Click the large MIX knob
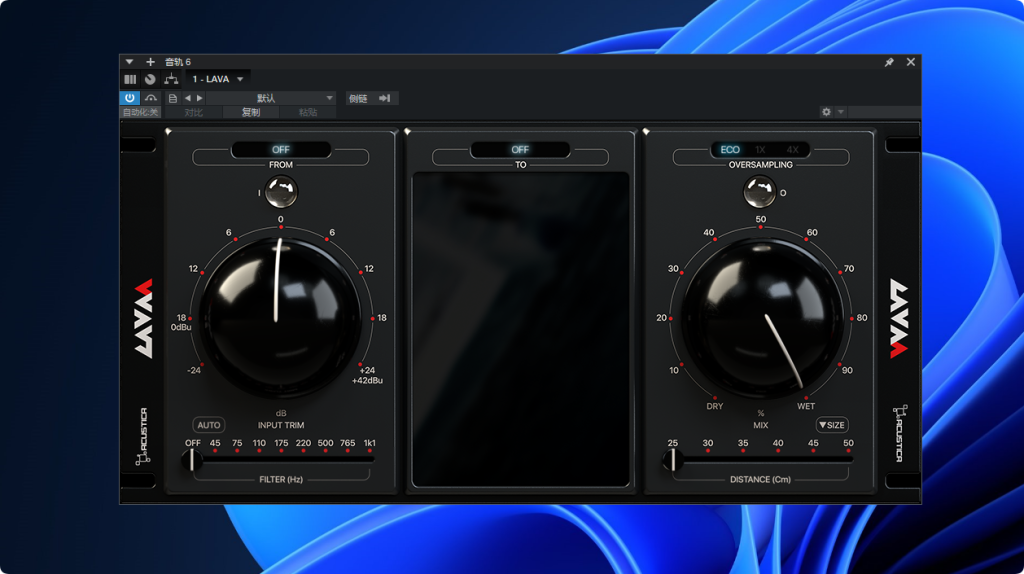Image resolution: width=1024 pixels, height=574 pixels. click(761, 318)
